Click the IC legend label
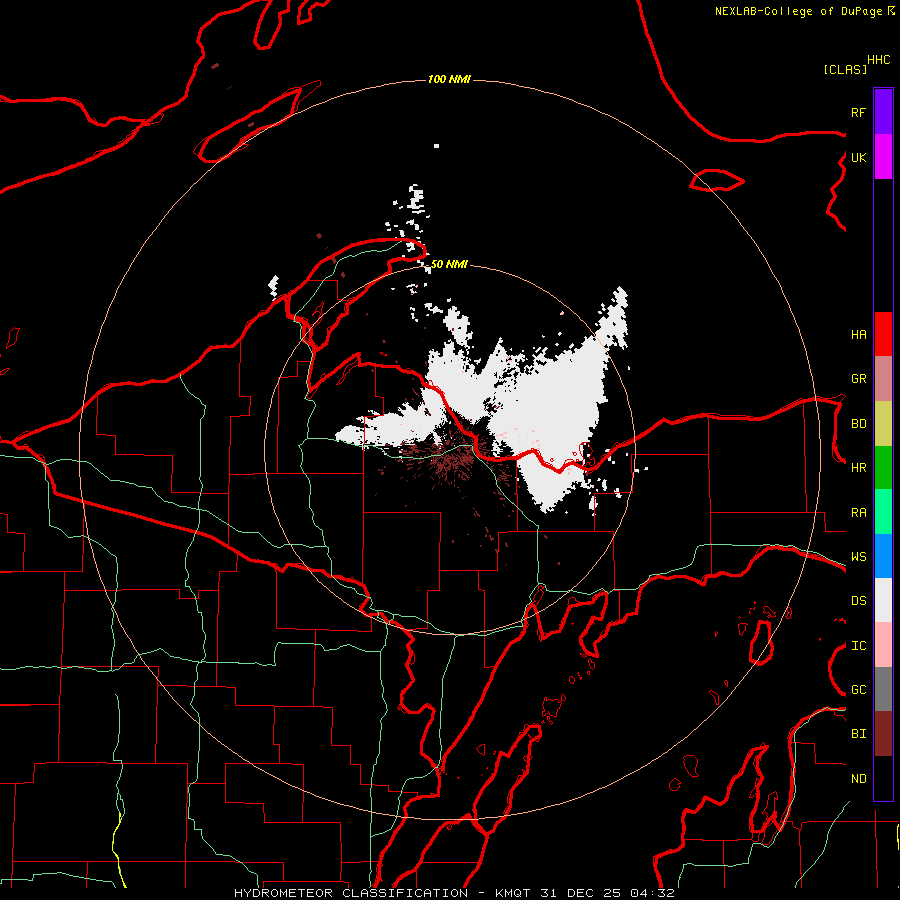 click(858, 646)
